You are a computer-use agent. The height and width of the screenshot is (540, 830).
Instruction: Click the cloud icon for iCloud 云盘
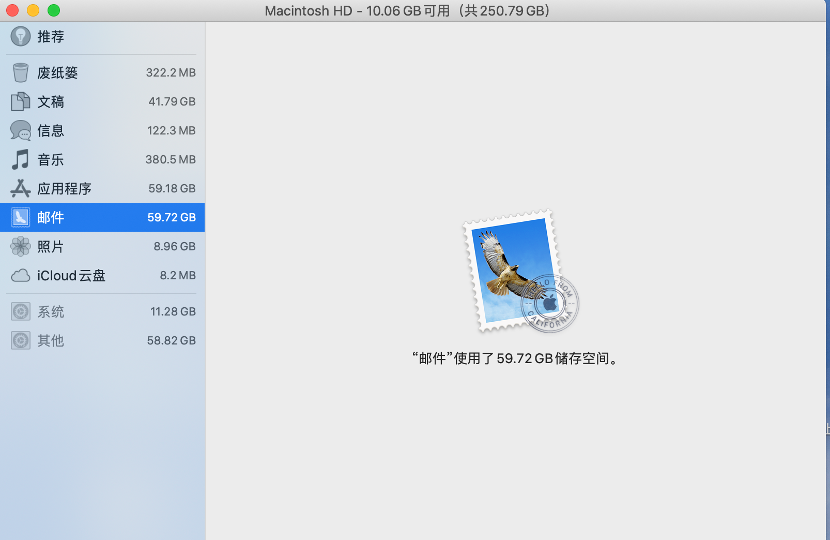click(21, 276)
